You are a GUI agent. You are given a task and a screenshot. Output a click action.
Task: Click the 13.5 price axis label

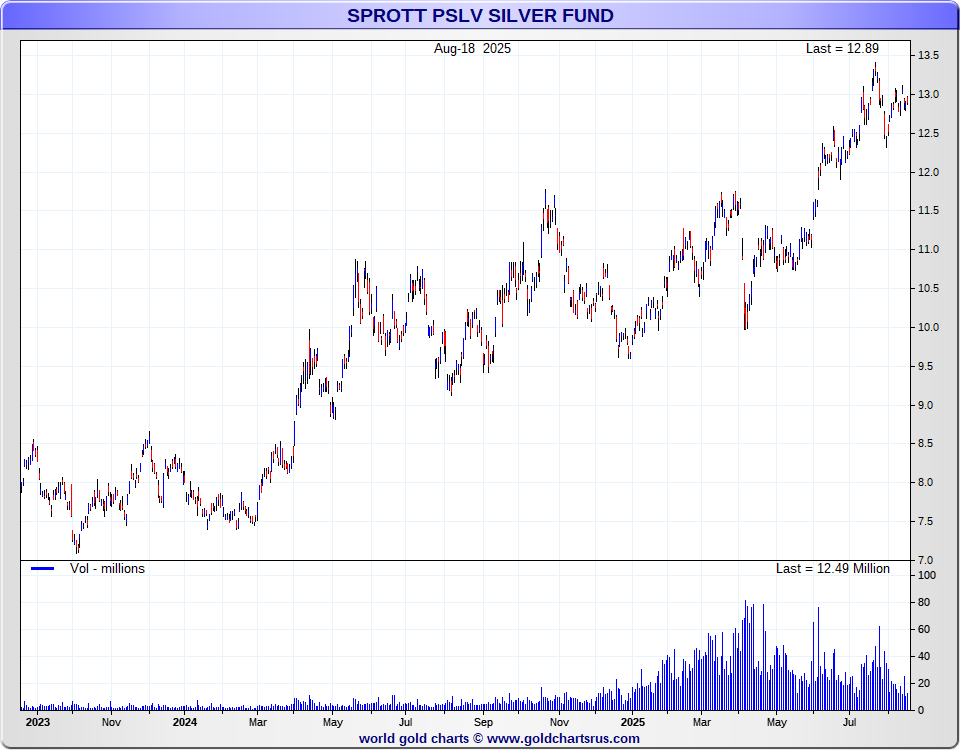pos(928,56)
